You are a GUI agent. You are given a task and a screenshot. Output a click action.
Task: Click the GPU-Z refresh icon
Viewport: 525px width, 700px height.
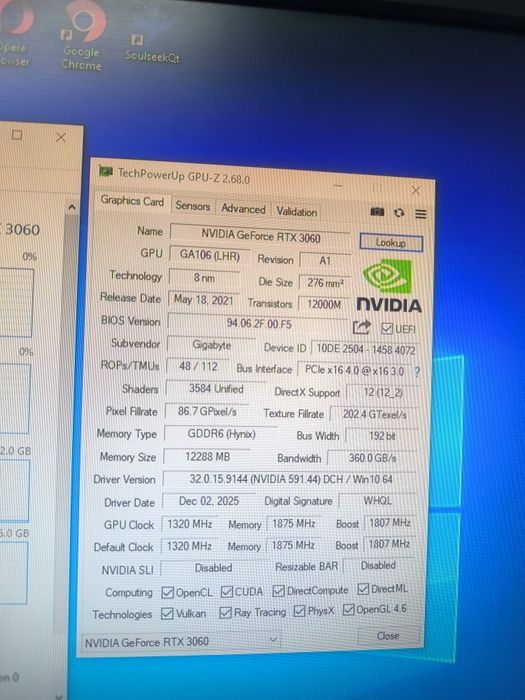pos(399,213)
